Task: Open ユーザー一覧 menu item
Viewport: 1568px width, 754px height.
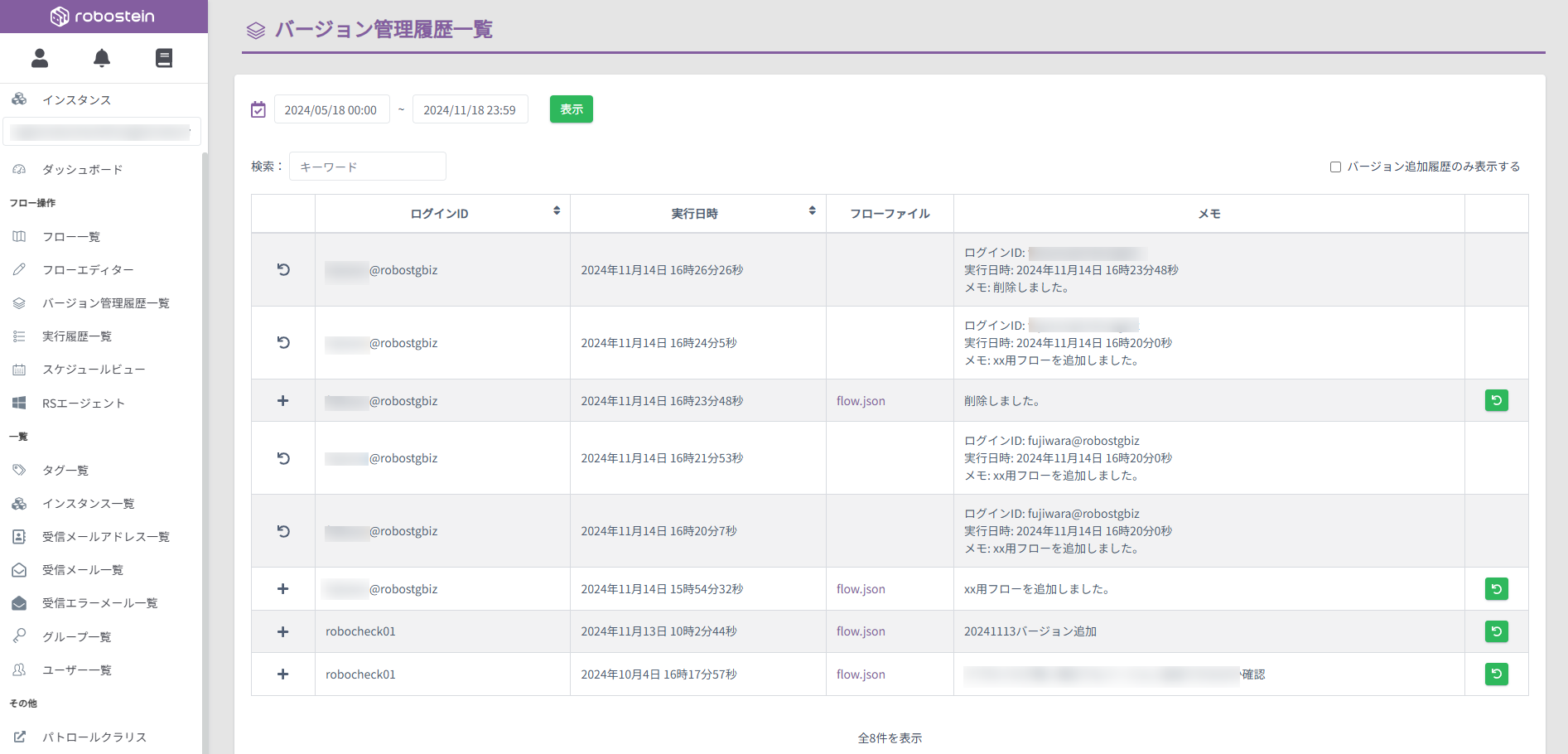Action: point(76,669)
